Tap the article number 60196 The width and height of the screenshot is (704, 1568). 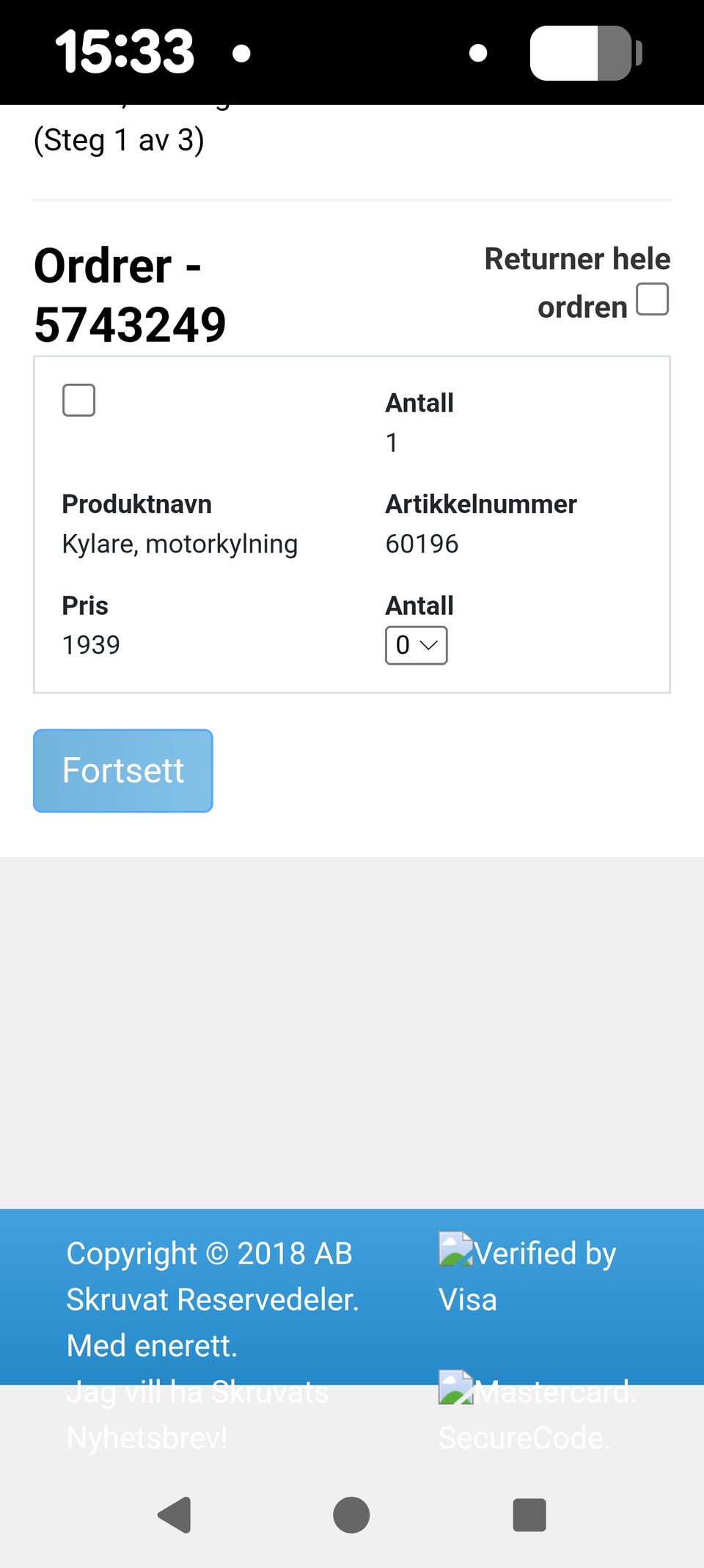[x=422, y=544]
